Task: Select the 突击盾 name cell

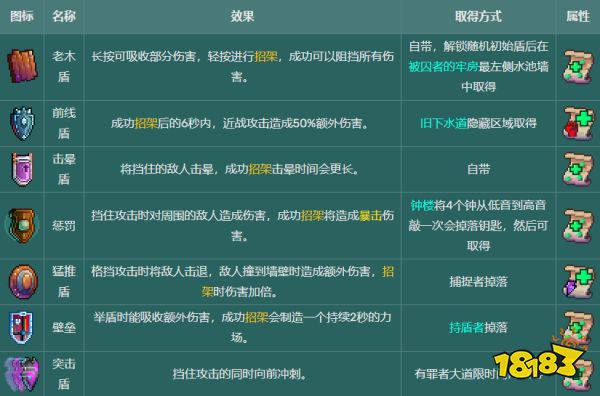Action: [64, 374]
